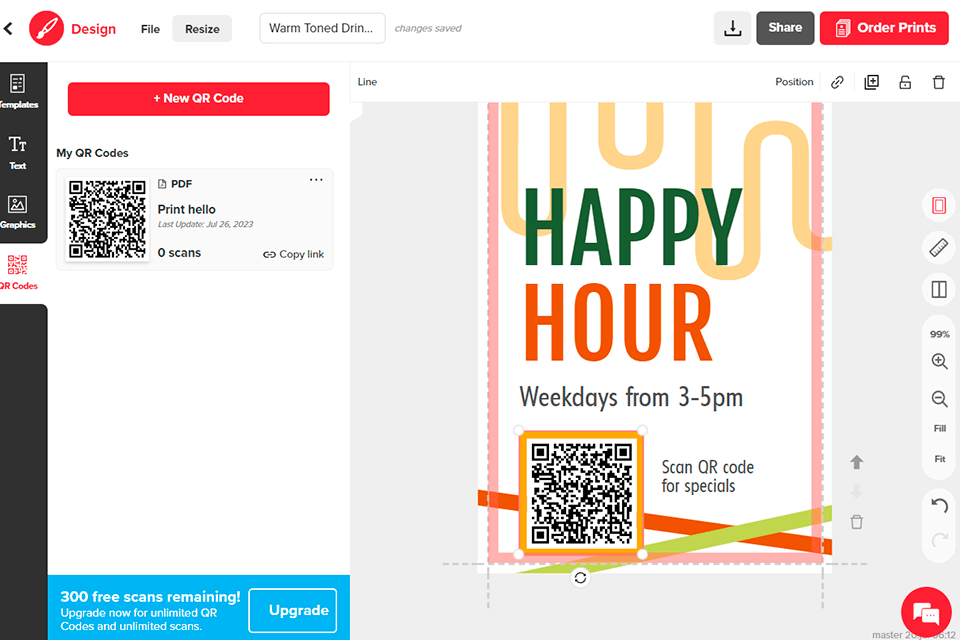Click the Print hello QR code name

[187, 209]
